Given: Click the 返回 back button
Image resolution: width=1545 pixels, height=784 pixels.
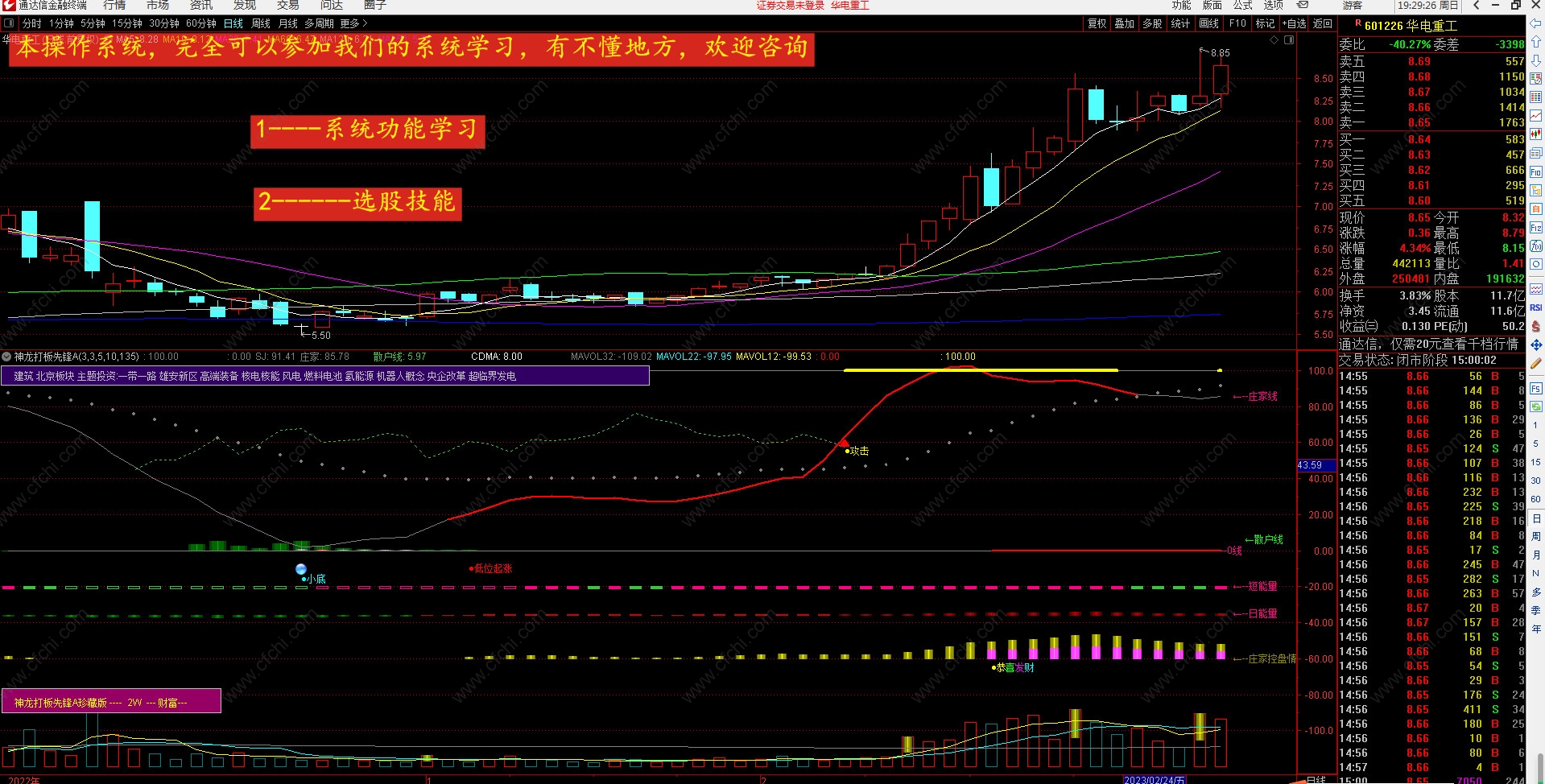Looking at the screenshot, I should [1323, 23].
